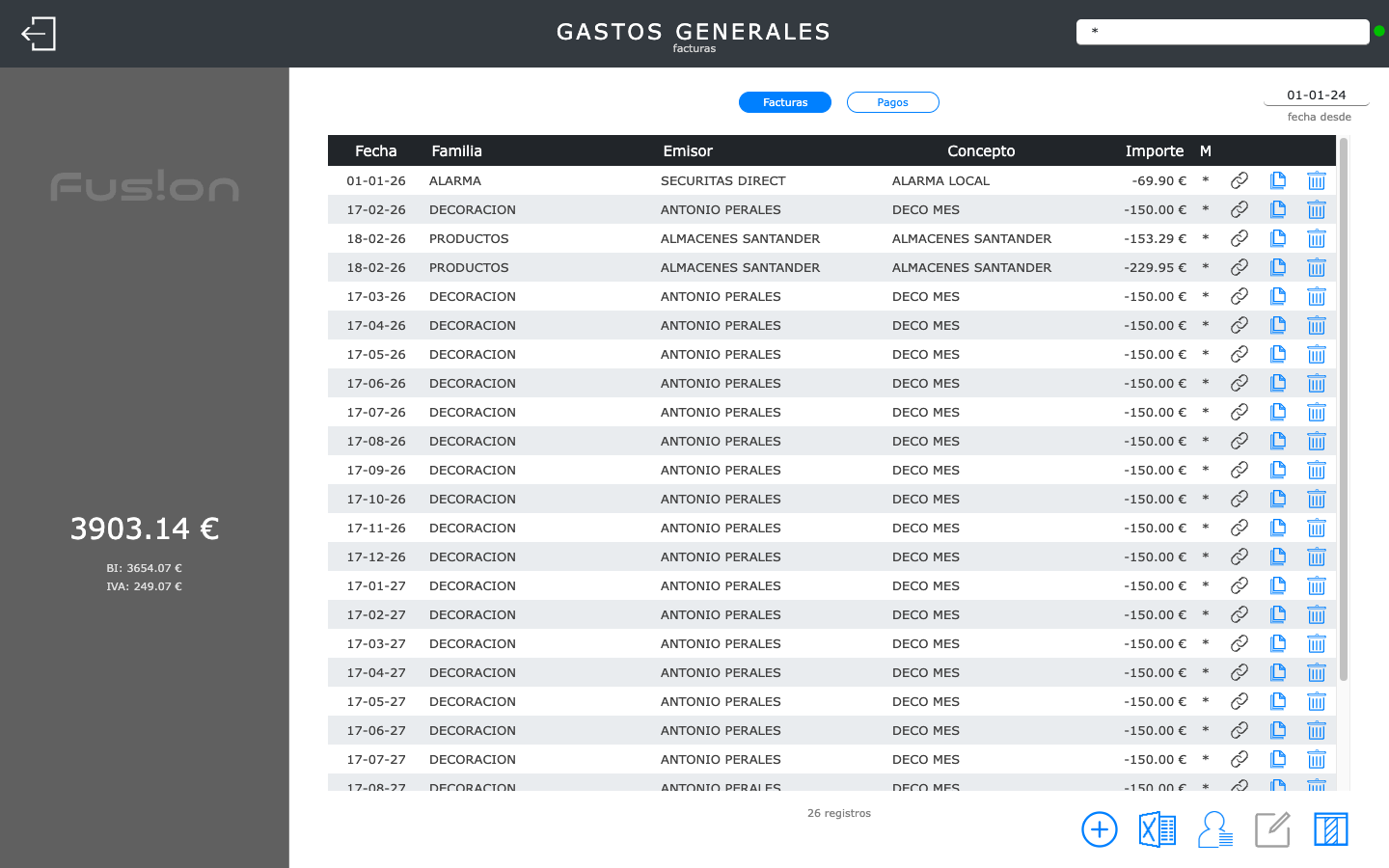Open document icon on 17-04-27 row

pos(1278,672)
